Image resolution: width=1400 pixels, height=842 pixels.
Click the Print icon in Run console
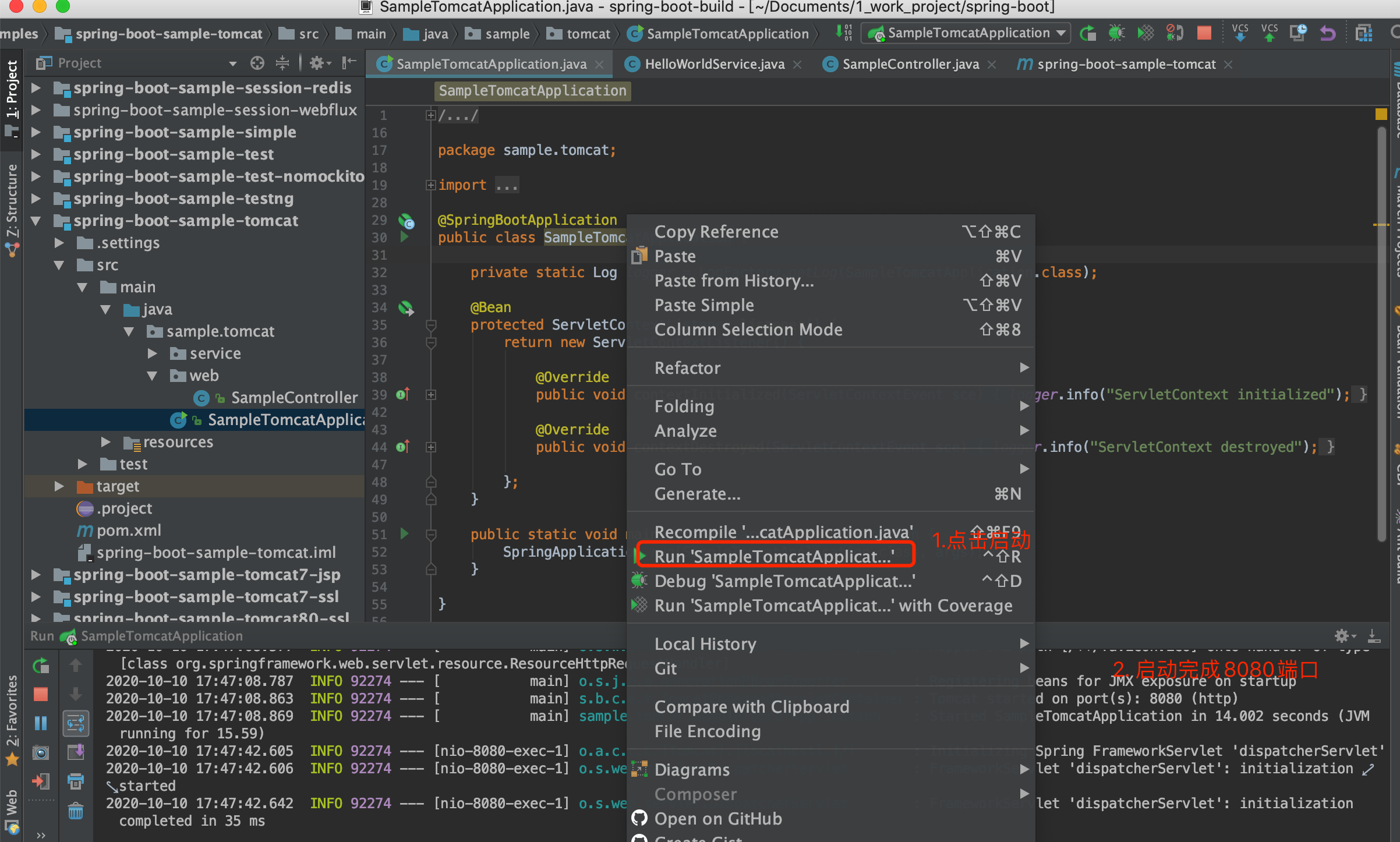(x=76, y=781)
